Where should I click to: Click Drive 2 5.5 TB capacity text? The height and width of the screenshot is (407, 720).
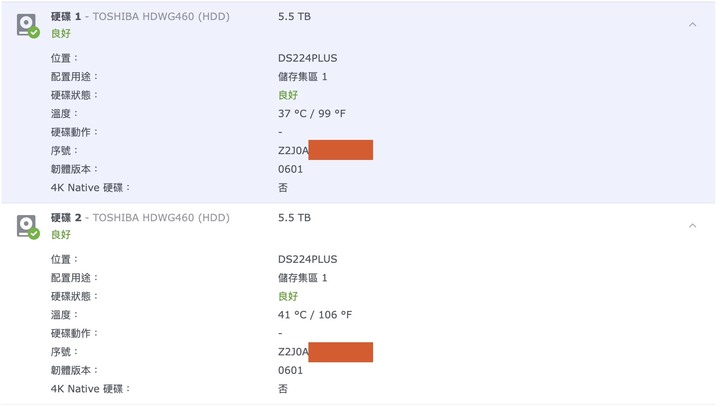click(x=294, y=218)
